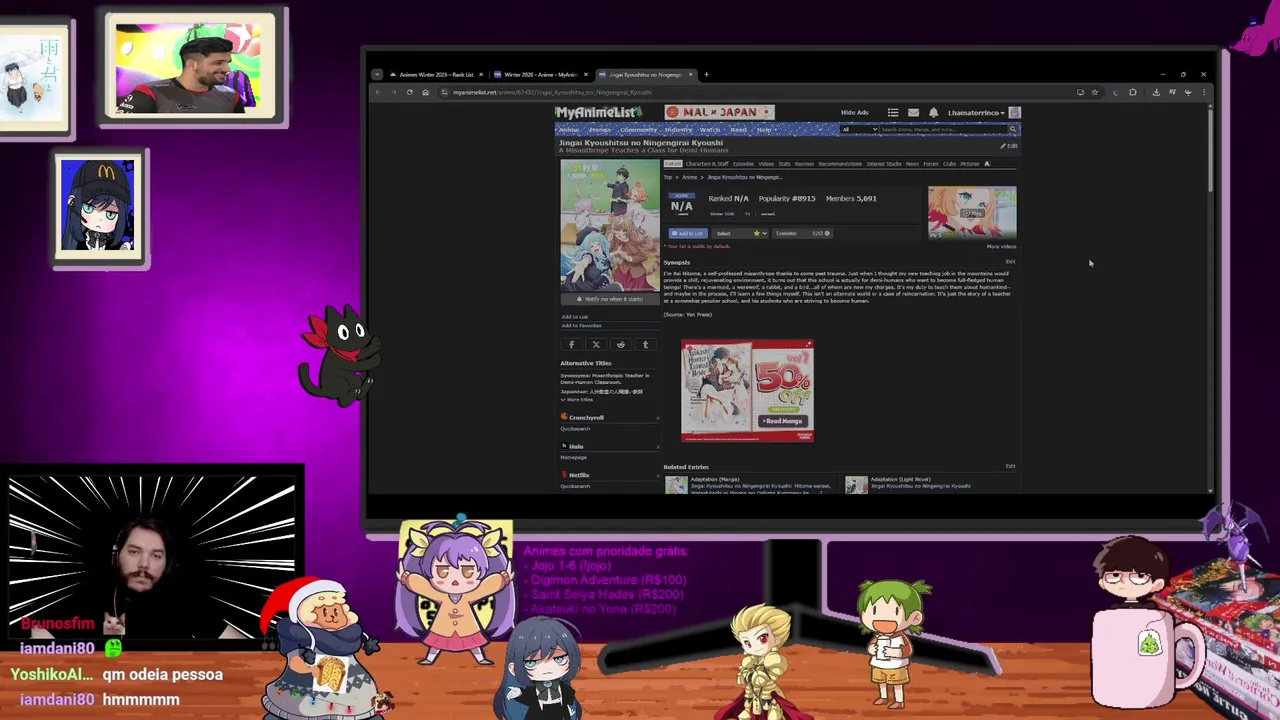Click the MAL x JAPAN banner
Image resolution: width=1280 pixels, height=720 pixels.
[719, 112]
